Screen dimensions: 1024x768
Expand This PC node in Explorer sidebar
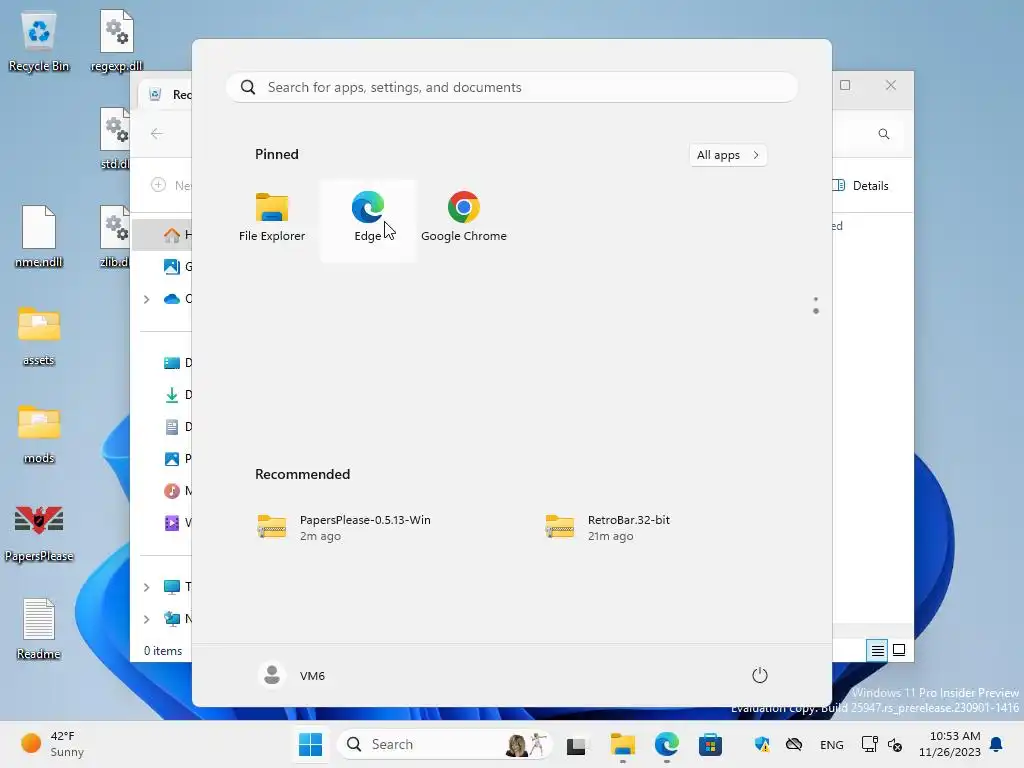146,587
